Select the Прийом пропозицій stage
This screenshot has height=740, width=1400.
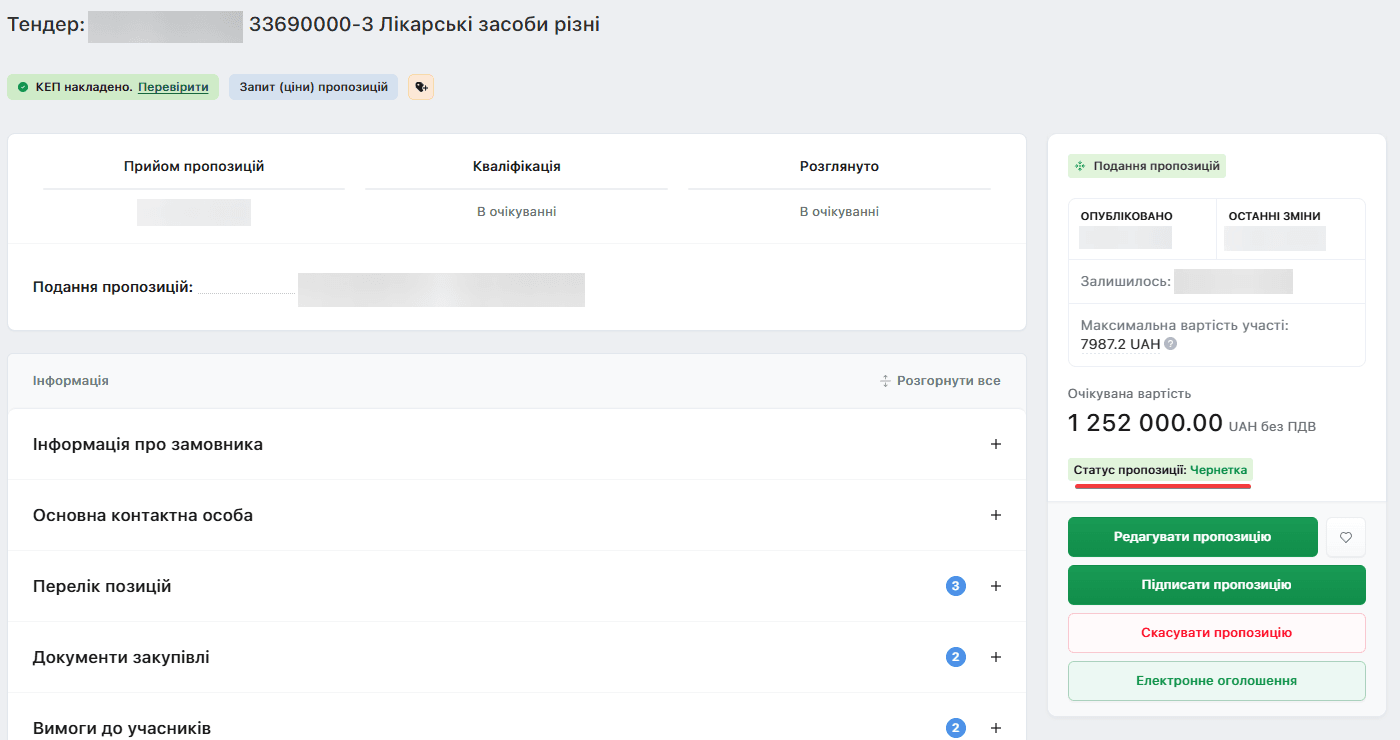pyautogui.click(x=194, y=166)
